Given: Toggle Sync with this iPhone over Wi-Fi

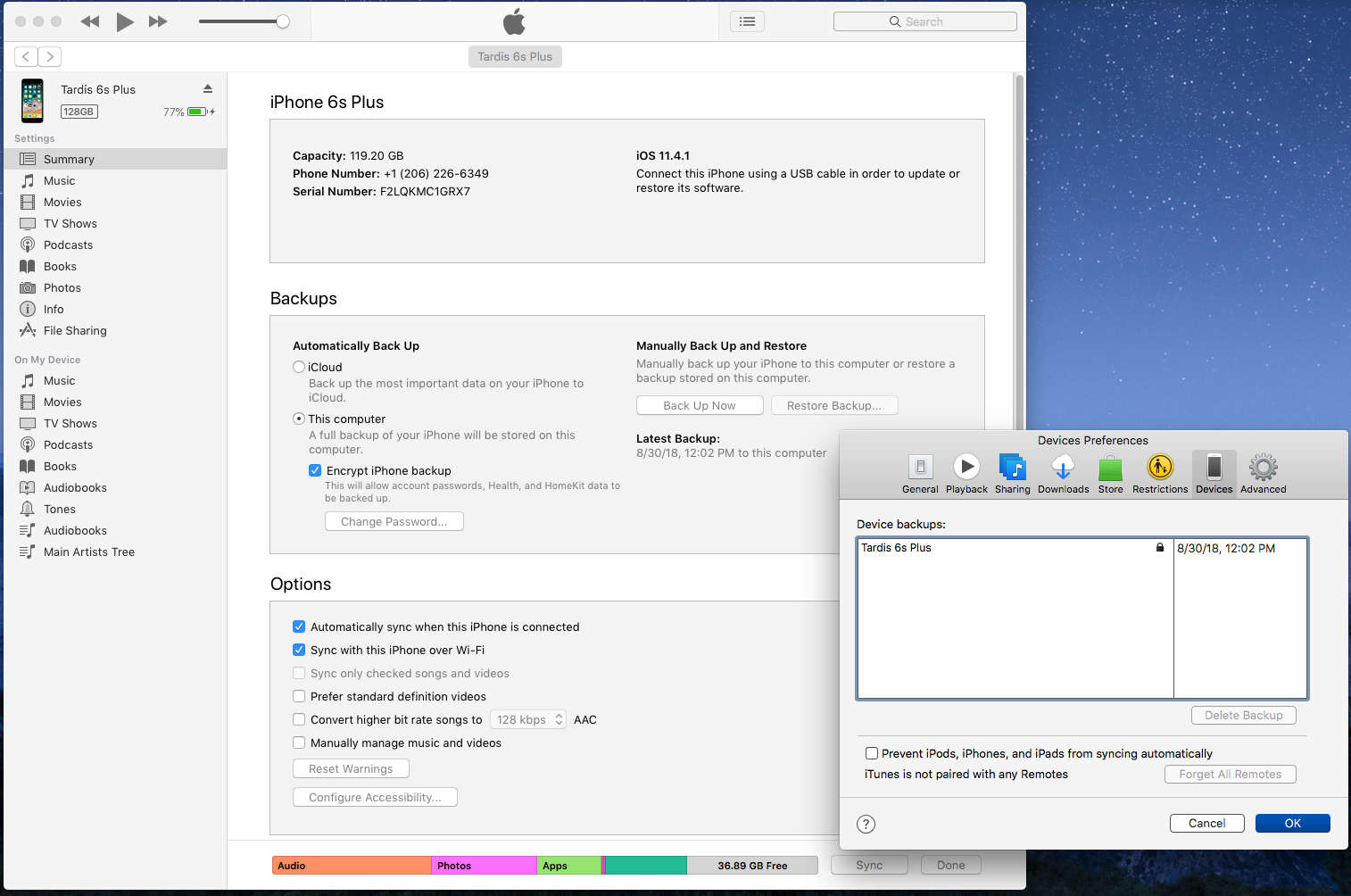Looking at the screenshot, I should tap(299, 650).
